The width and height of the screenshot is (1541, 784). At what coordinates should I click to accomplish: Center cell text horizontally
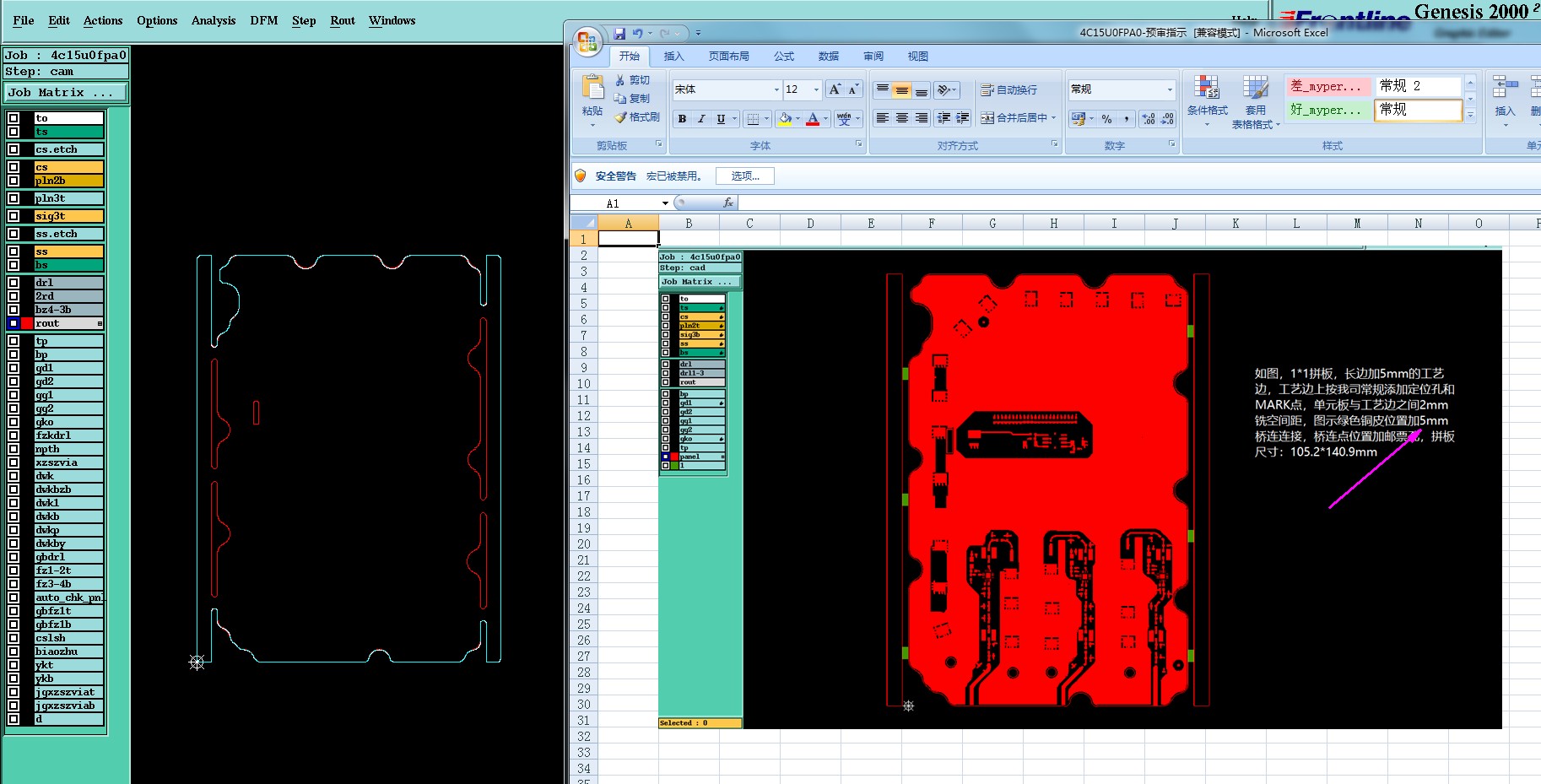tap(902, 118)
